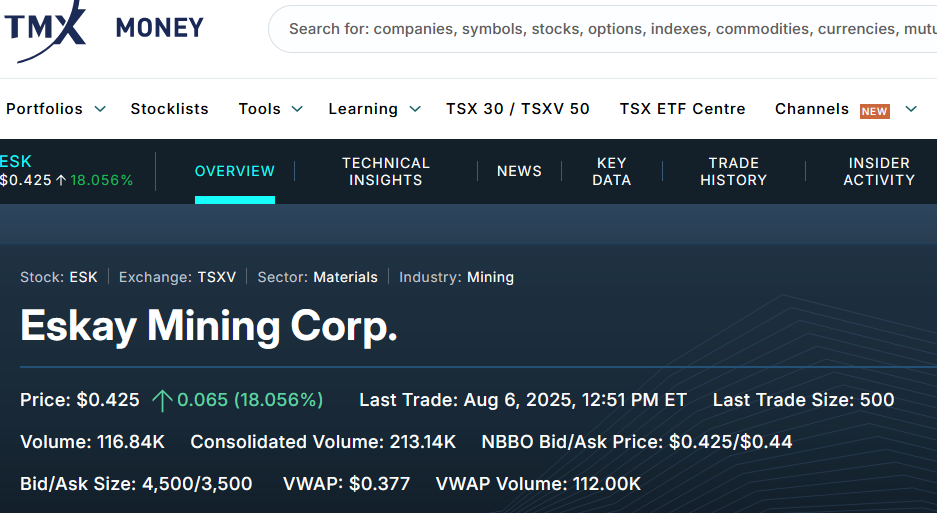The height and width of the screenshot is (513, 937).
Task: Expand the Portfolios dropdown chevron
Action: 100,109
